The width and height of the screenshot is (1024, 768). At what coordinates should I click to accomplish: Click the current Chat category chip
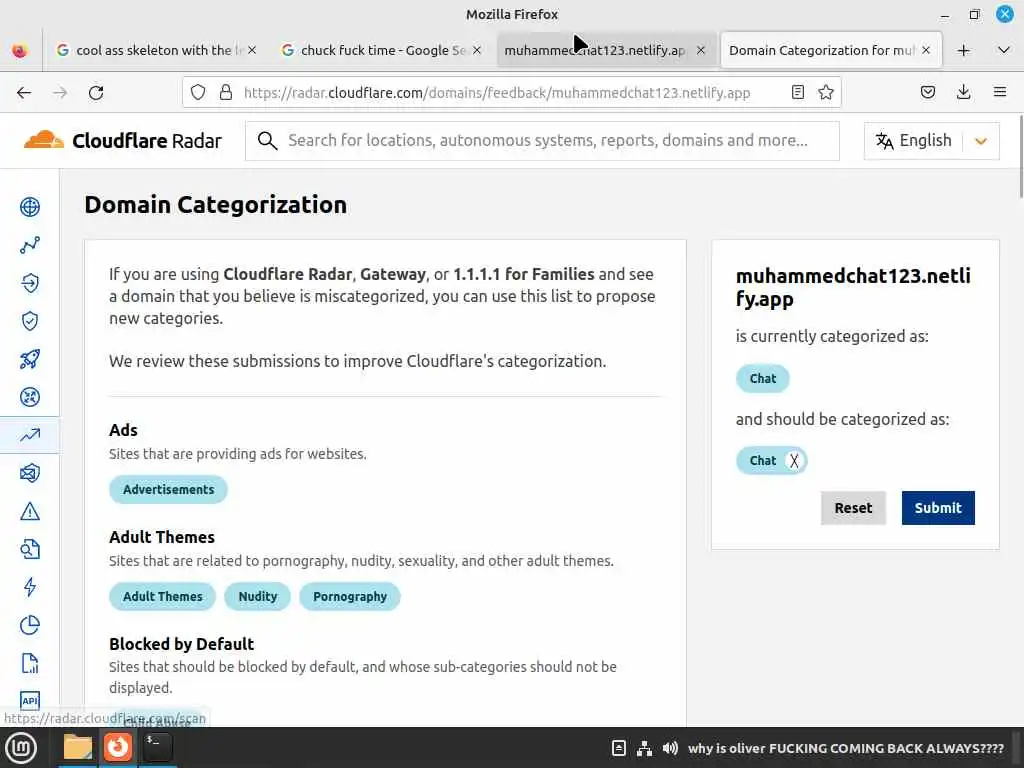tap(762, 379)
